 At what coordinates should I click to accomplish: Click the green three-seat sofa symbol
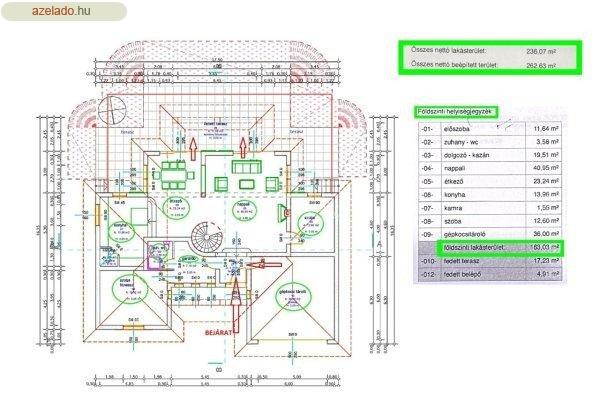[247, 167]
